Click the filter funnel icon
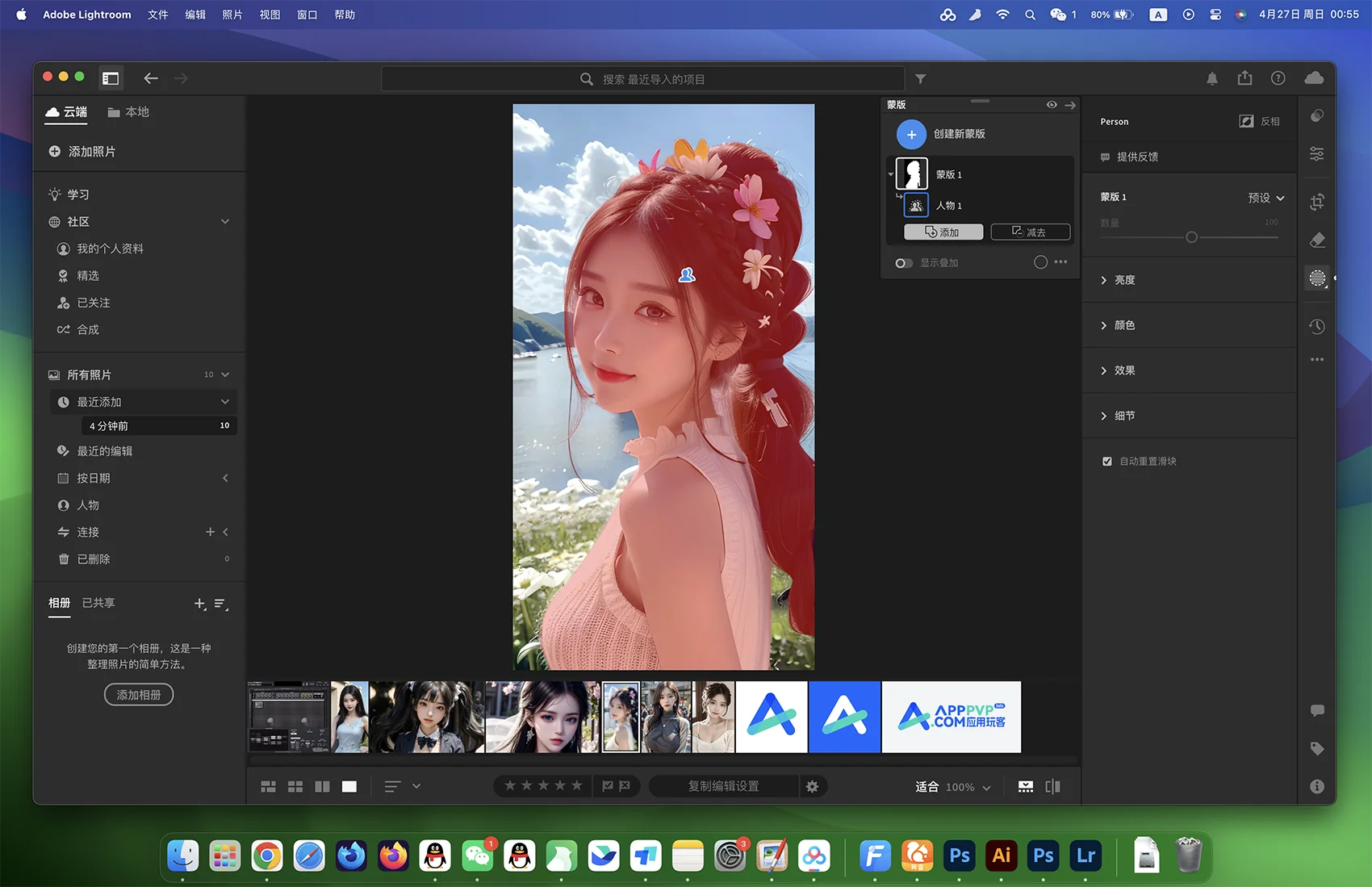Screen dimensions: 1372x887 pos(921,79)
